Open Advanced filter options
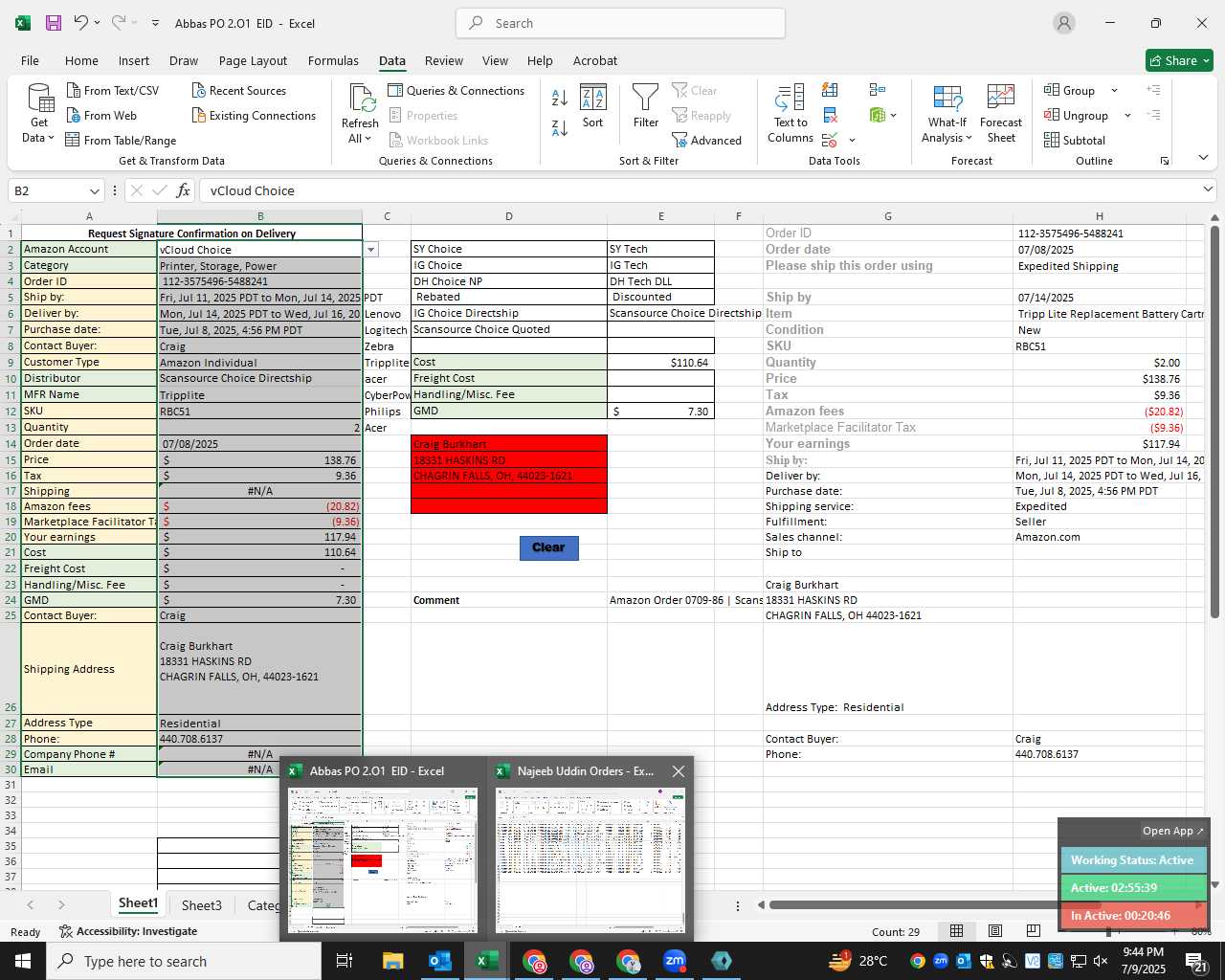 (707, 140)
